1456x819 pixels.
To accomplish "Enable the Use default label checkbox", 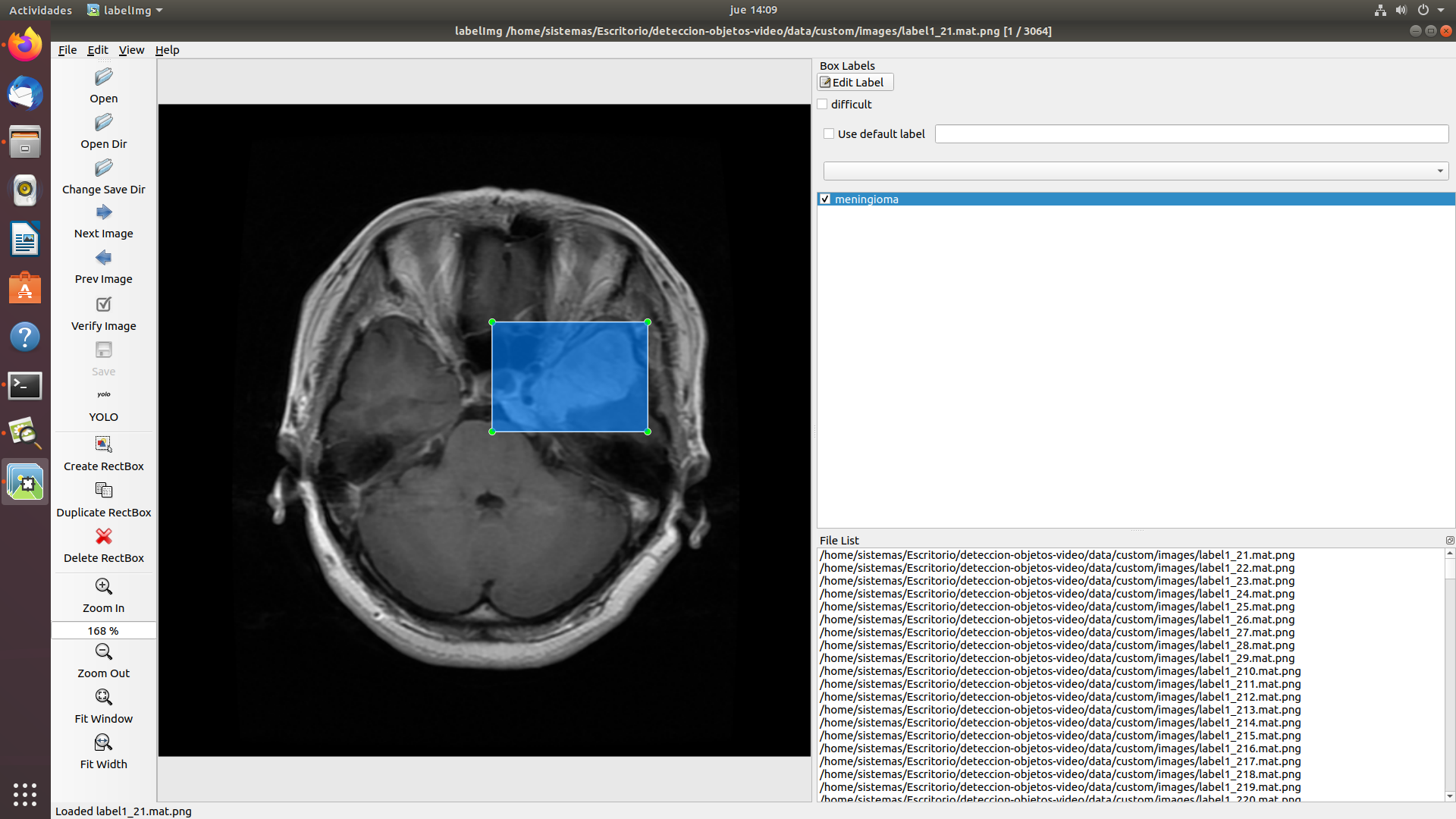I will click(x=829, y=134).
